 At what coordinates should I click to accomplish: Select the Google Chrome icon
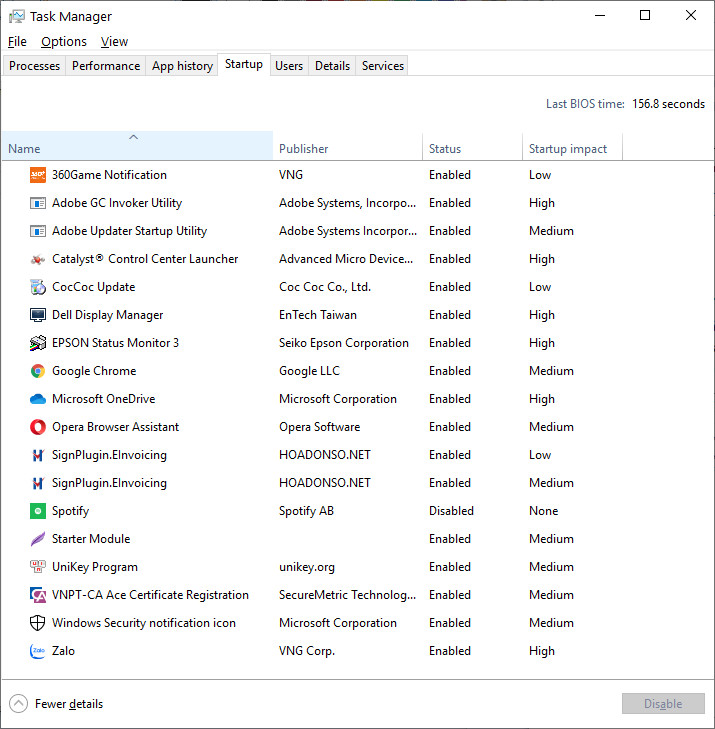(x=38, y=371)
